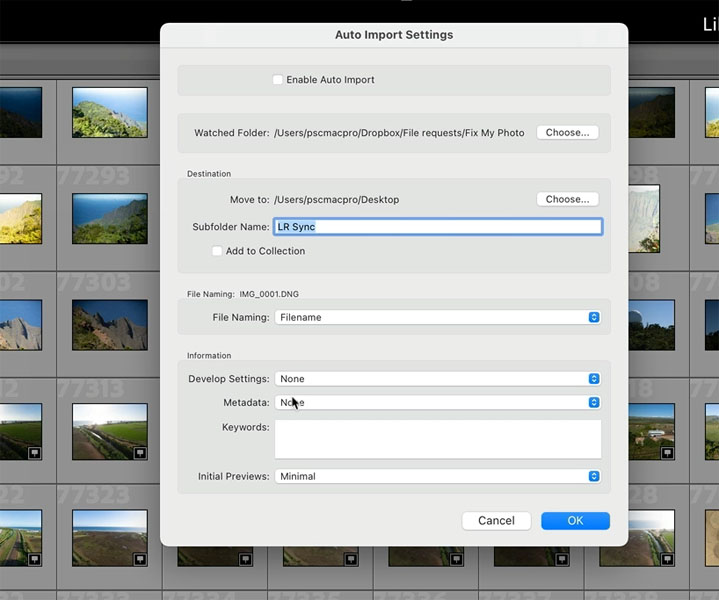719x600 pixels.
Task: Open the Initial Previews dropdown set to Minimal
Action: [437, 476]
